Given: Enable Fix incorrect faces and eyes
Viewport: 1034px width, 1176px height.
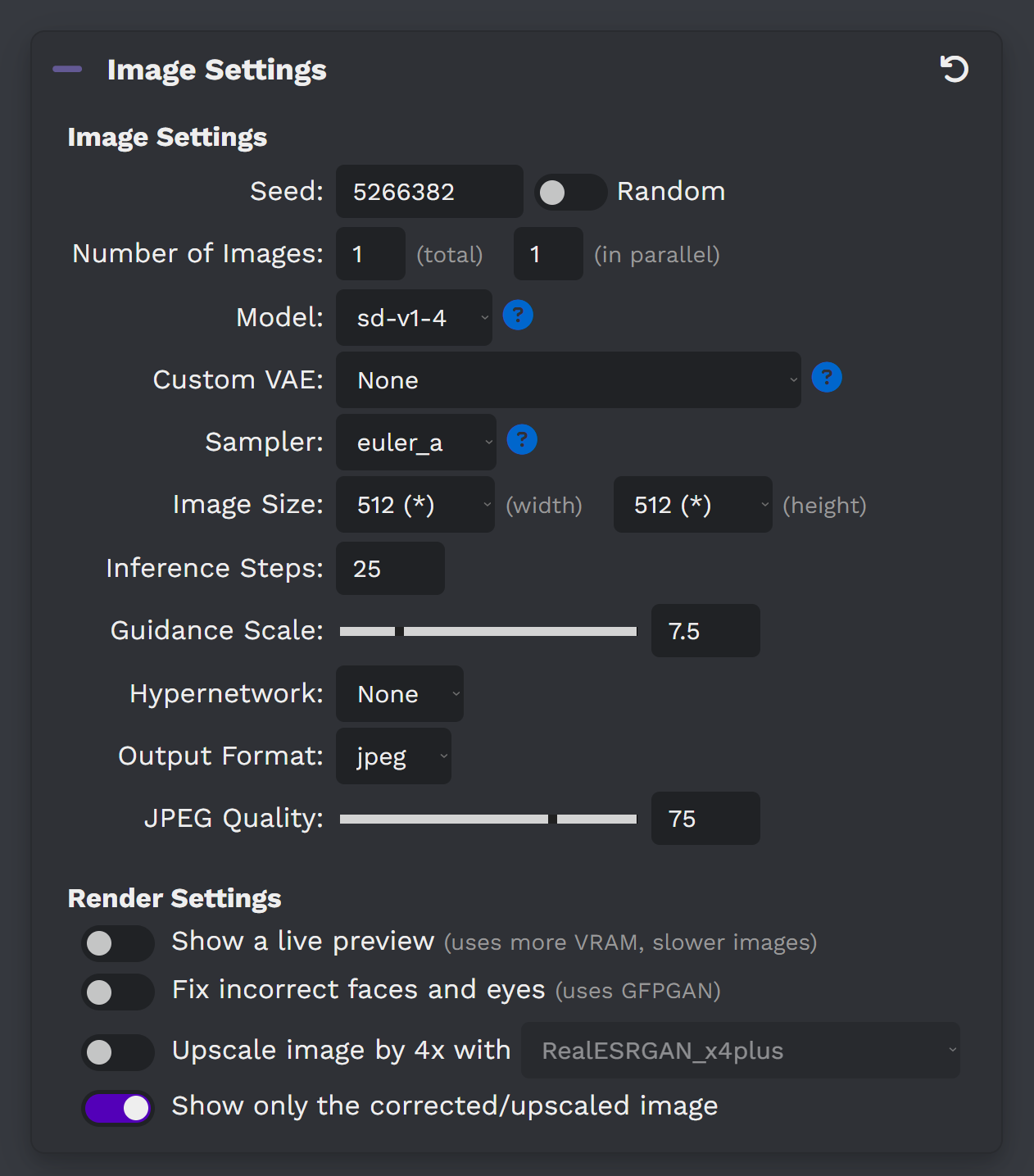Looking at the screenshot, I should [118, 992].
